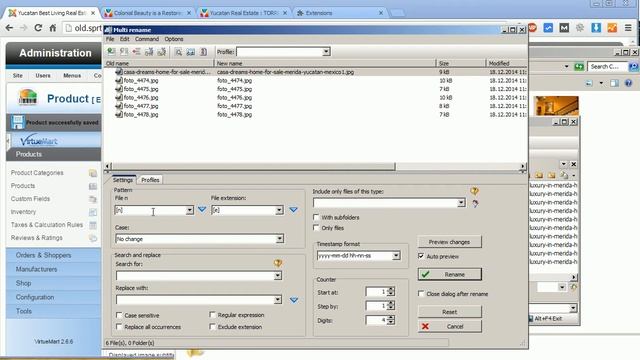
Task: Open the Include only files of this type dropdown
Action: tap(461, 203)
